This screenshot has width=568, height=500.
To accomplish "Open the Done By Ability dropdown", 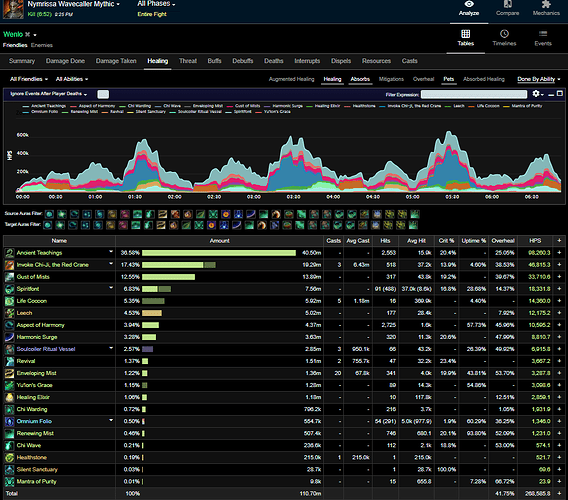I will tap(539, 79).
